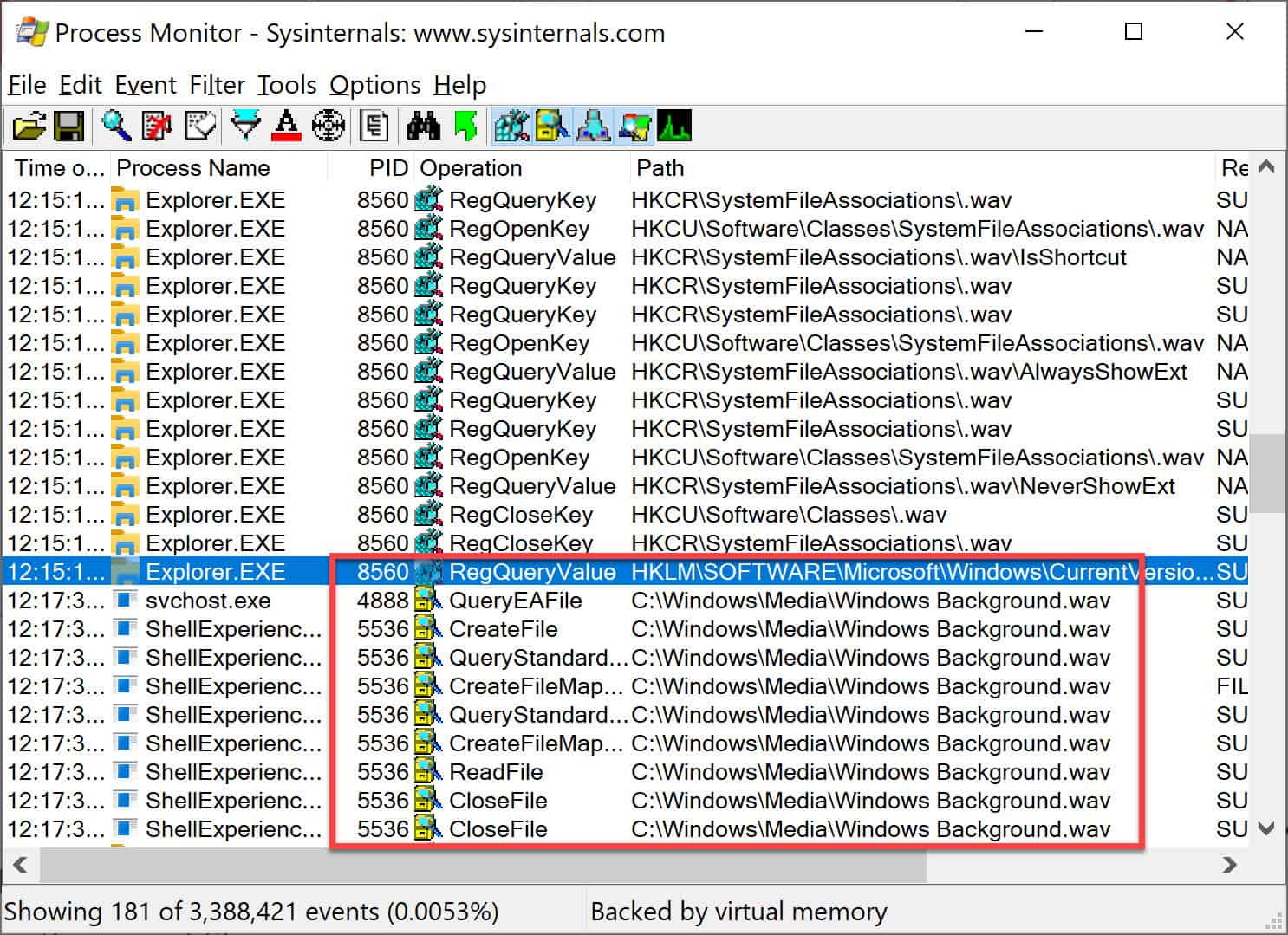Open the Process Tree icon
This screenshot has width=1288, height=935.
[374, 127]
